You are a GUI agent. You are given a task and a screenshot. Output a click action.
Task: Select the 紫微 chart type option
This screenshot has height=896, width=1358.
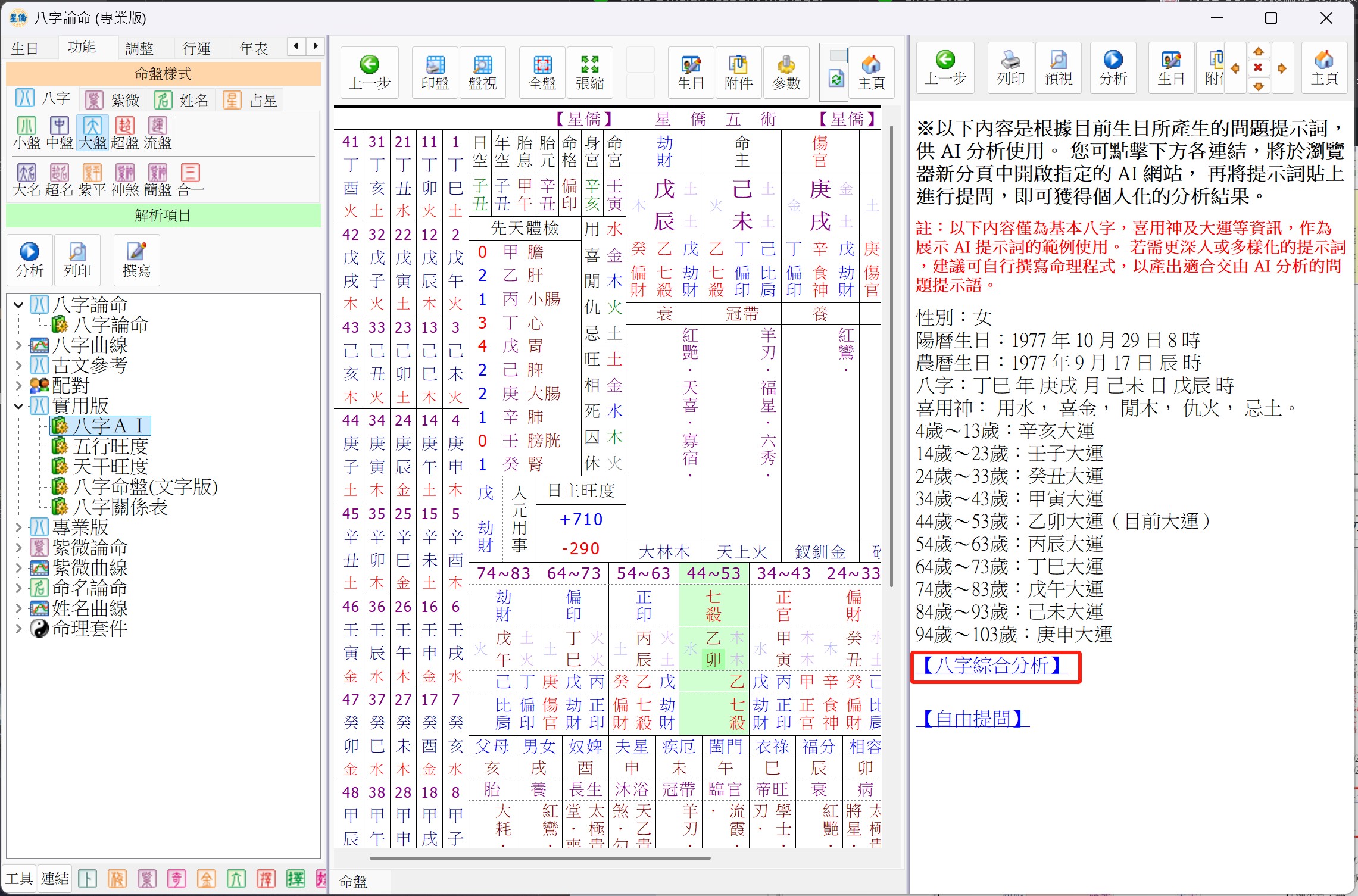point(113,100)
